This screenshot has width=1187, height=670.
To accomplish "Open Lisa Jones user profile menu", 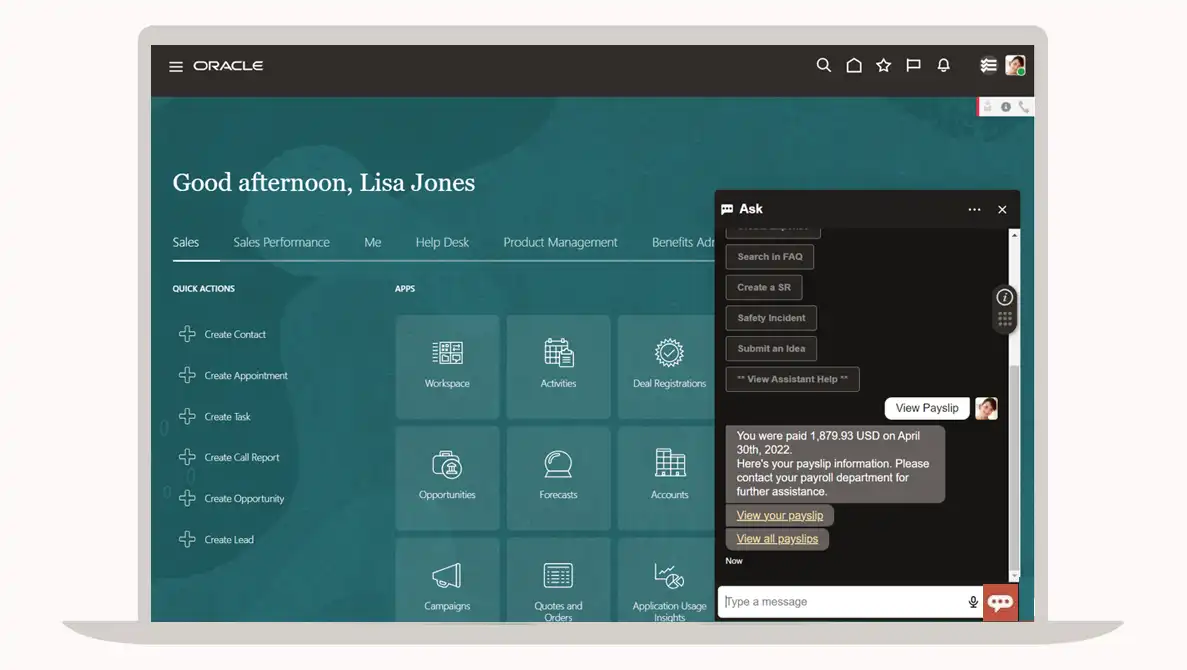I will (1015, 66).
